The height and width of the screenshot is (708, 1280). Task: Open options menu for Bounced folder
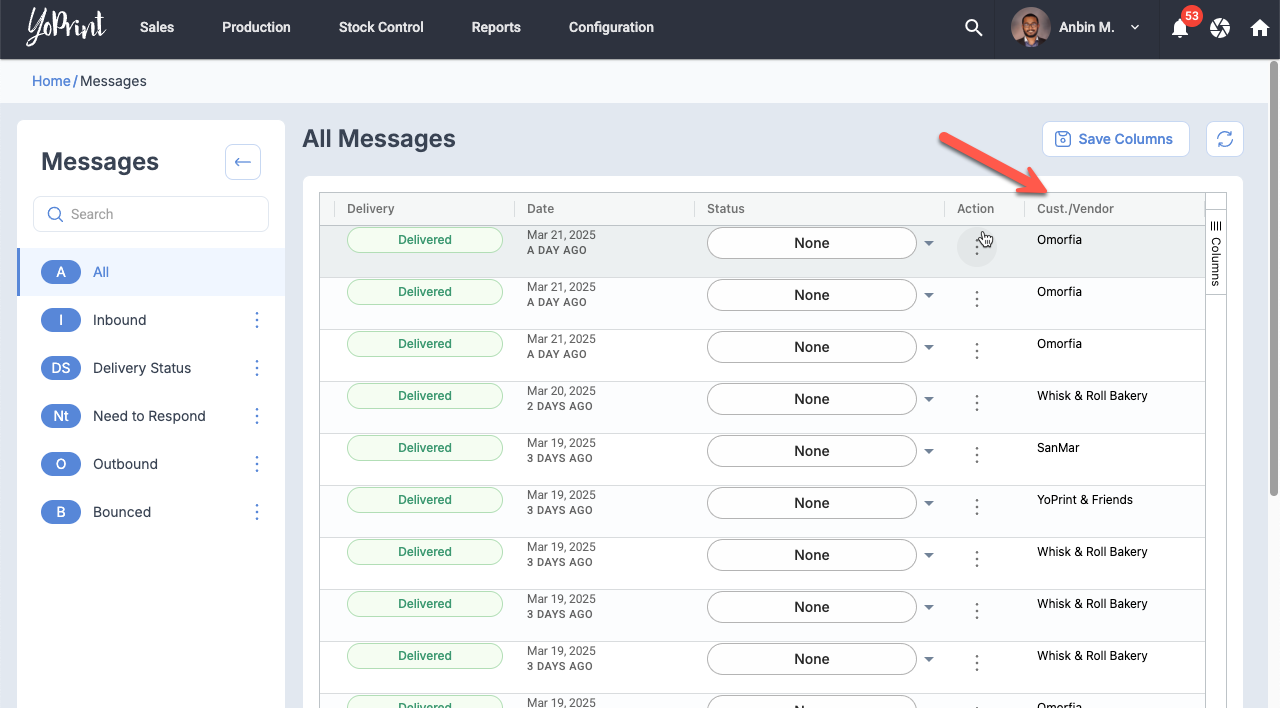(x=257, y=512)
